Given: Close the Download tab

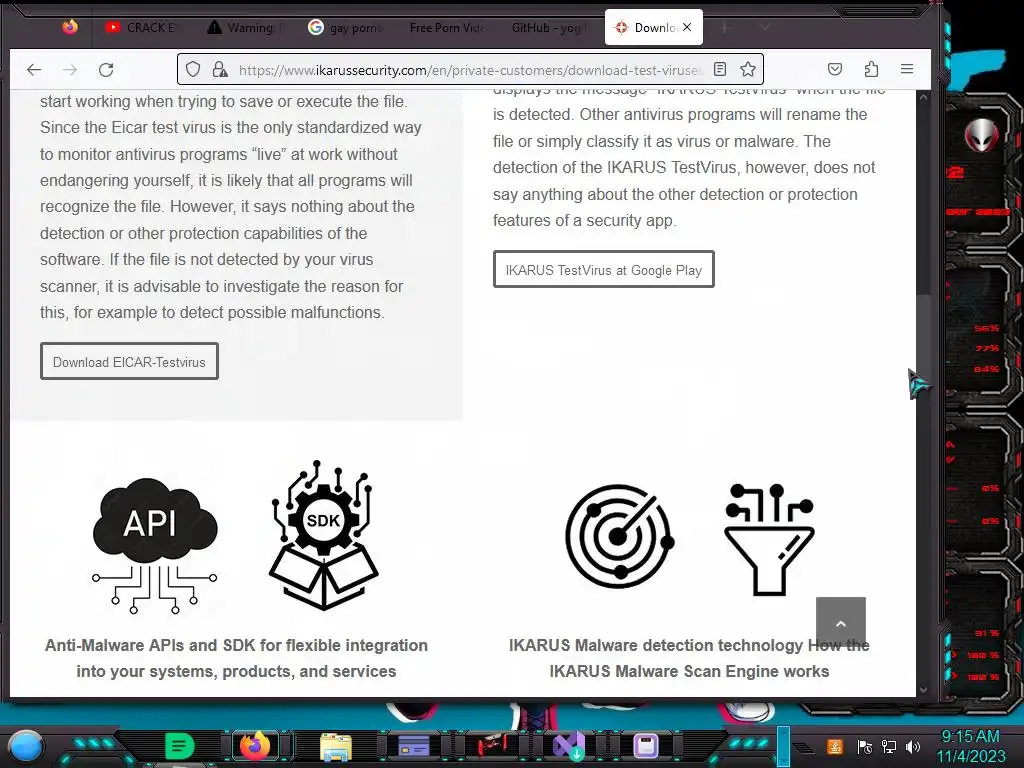Looking at the screenshot, I should (x=687, y=27).
